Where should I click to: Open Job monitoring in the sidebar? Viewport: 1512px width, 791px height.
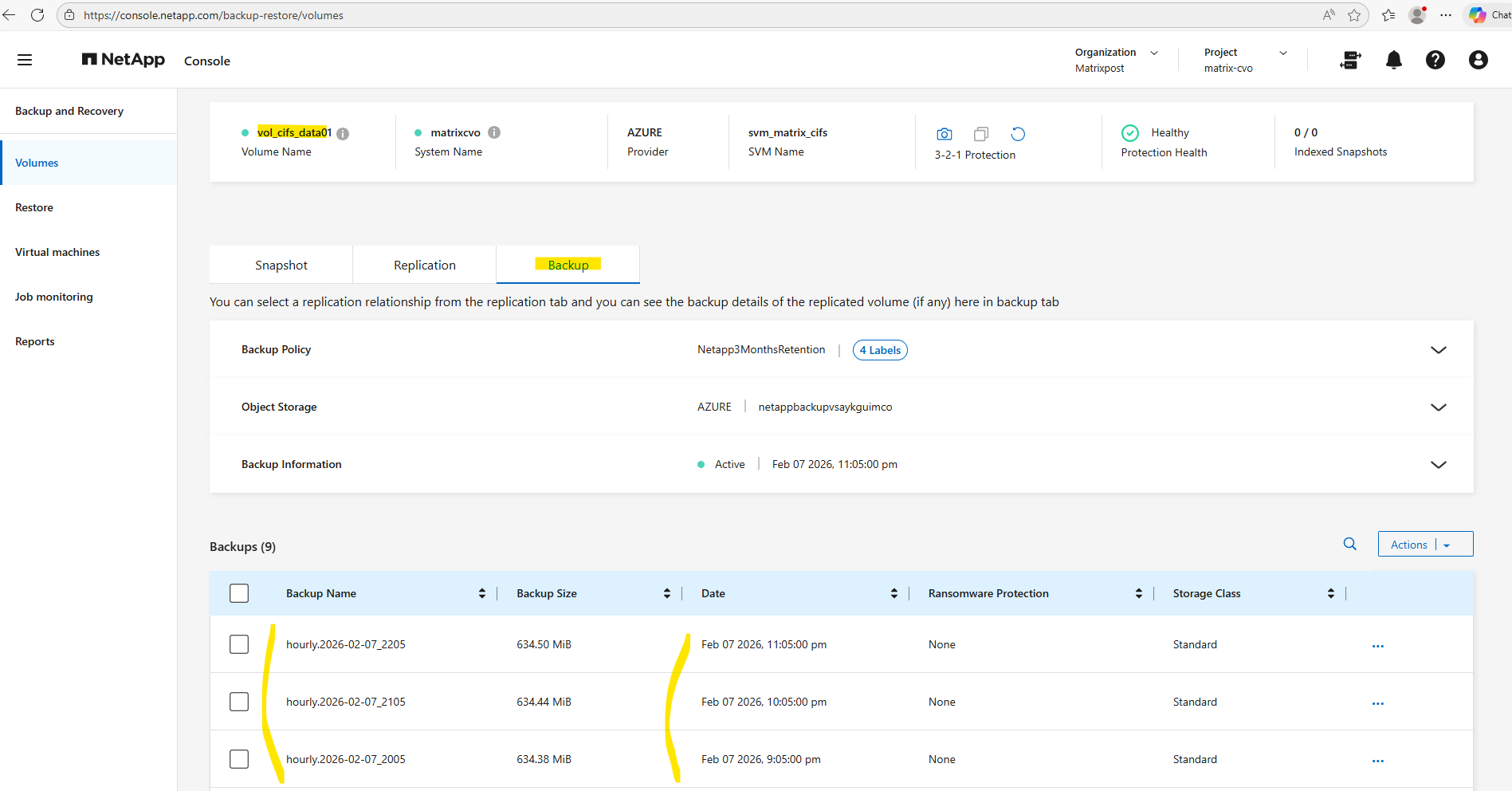tap(54, 297)
